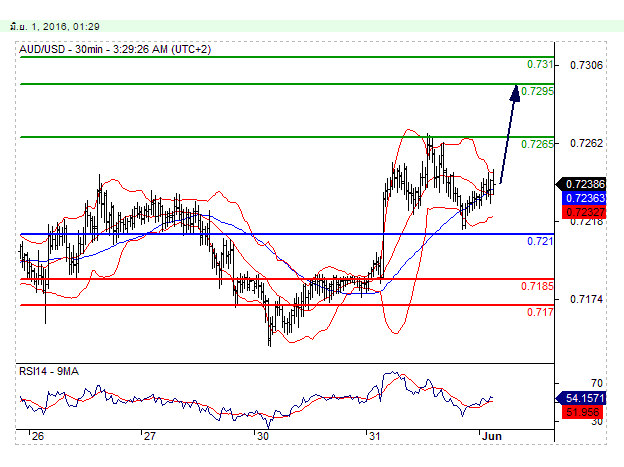This screenshot has height=467, width=624.
Task: Select the 0.7295 resistance level label
Action: point(537,91)
